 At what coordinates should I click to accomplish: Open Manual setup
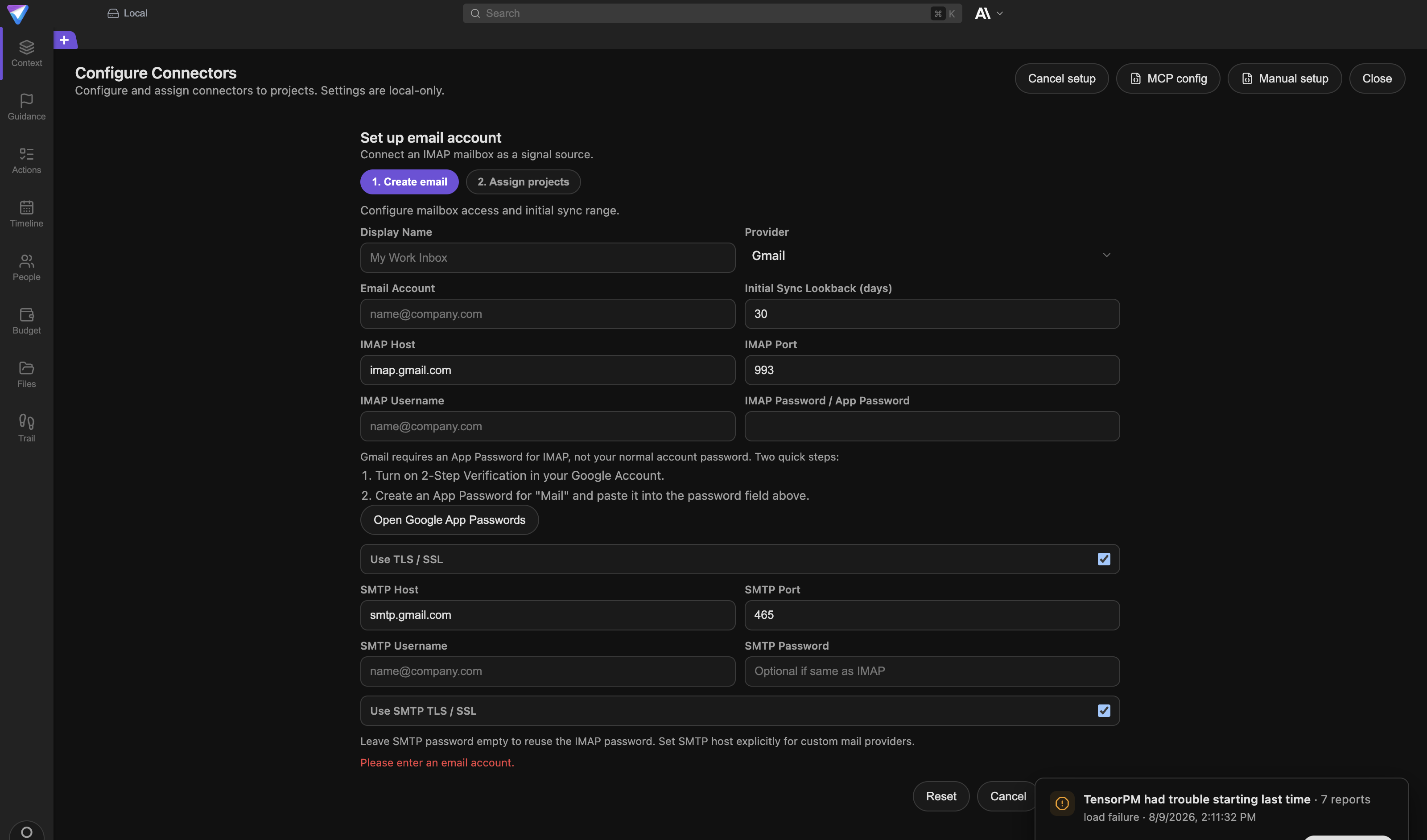[1284, 78]
